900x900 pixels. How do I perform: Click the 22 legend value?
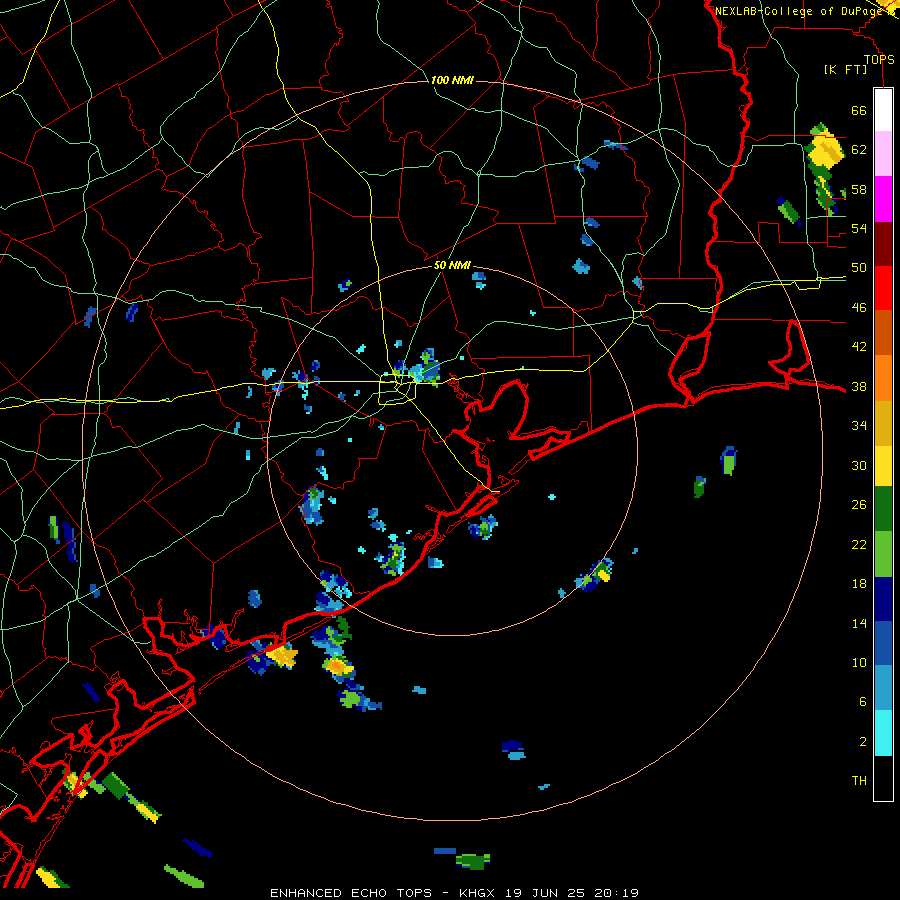[859, 545]
